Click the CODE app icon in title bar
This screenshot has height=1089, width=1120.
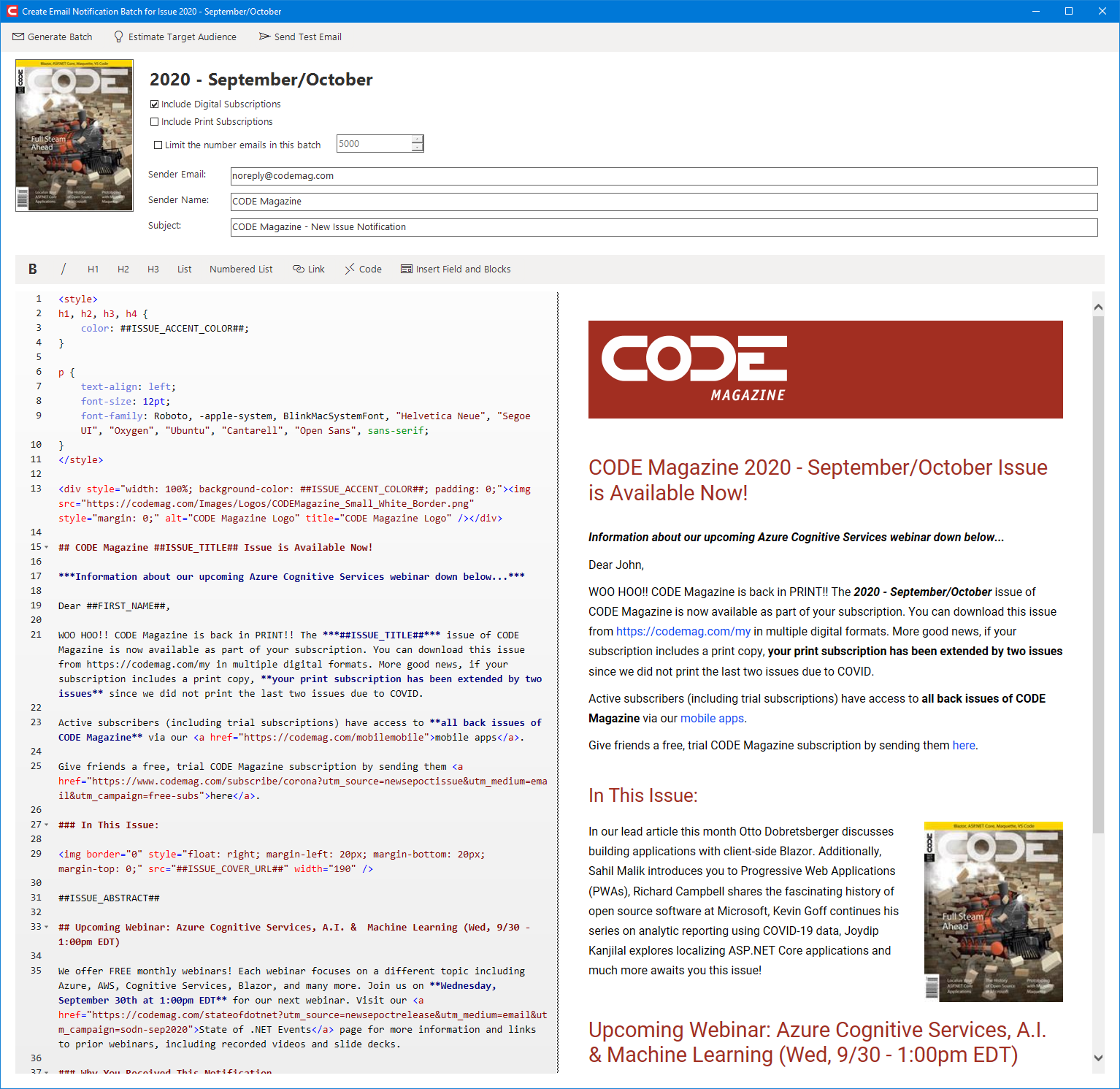click(x=12, y=11)
